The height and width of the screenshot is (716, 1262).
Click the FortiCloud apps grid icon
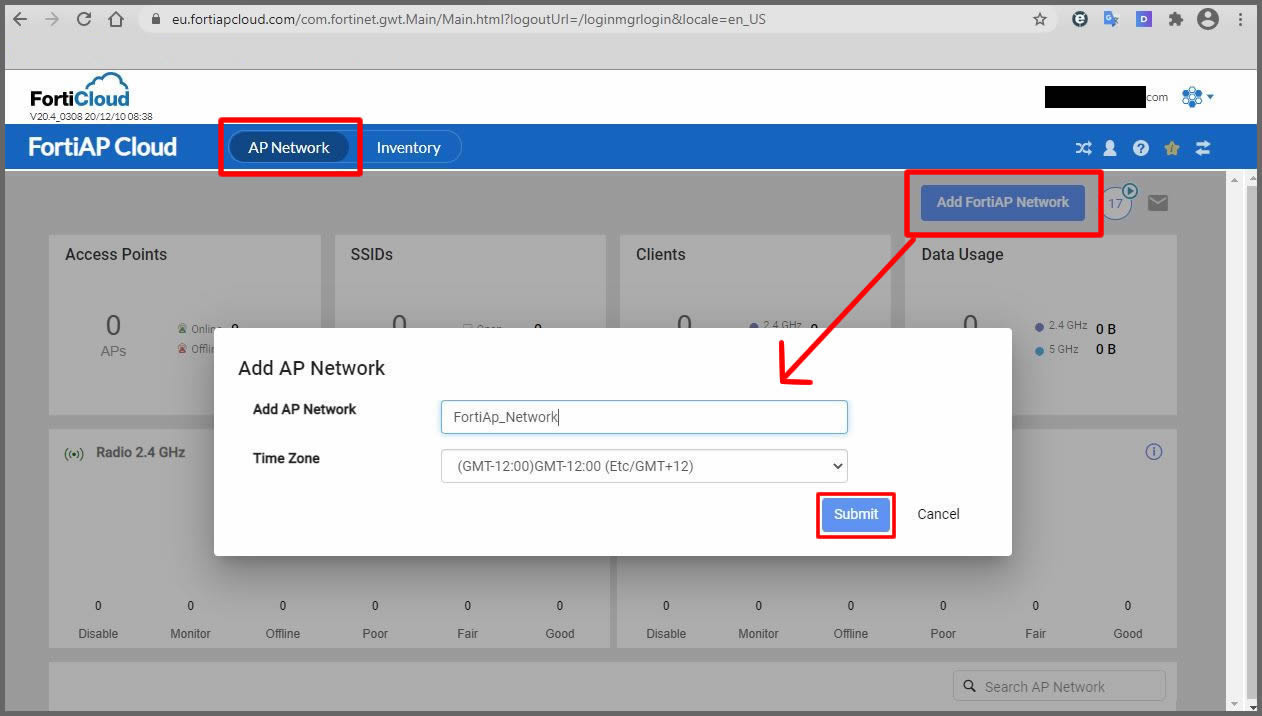click(1191, 96)
